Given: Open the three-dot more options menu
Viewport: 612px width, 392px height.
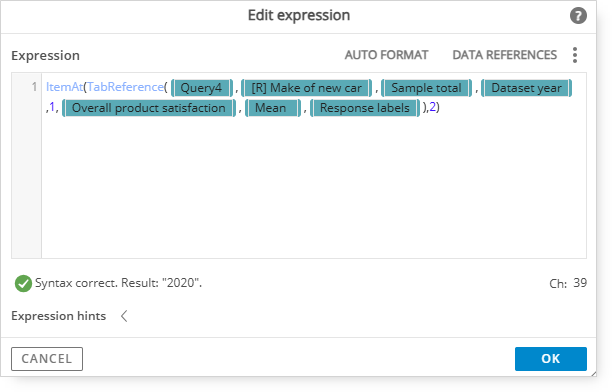Looking at the screenshot, I should click(575, 55).
